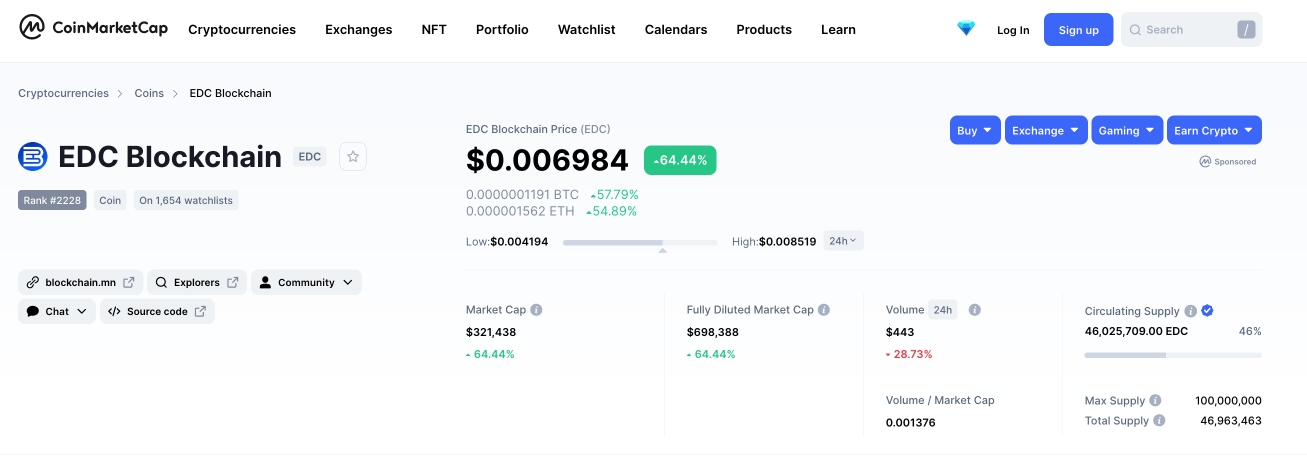Add EDC Blockchain to watchlist star

[353, 156]
